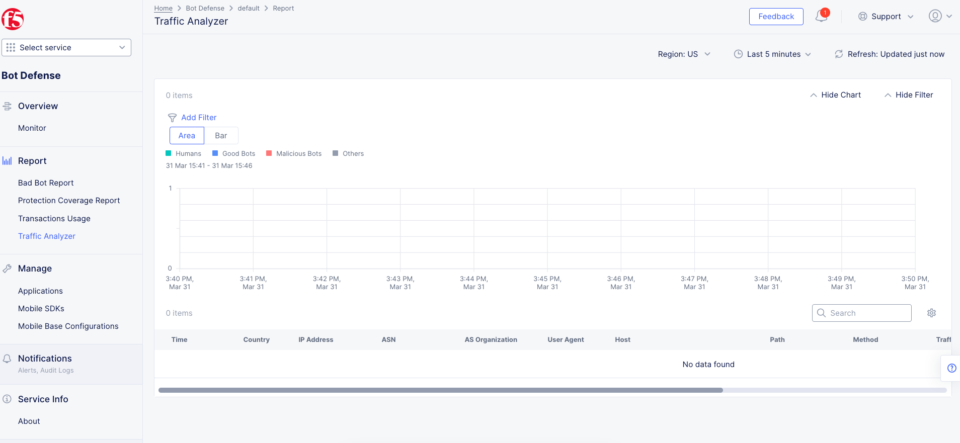Open the user account avatar icon

[x=934, y=17]
